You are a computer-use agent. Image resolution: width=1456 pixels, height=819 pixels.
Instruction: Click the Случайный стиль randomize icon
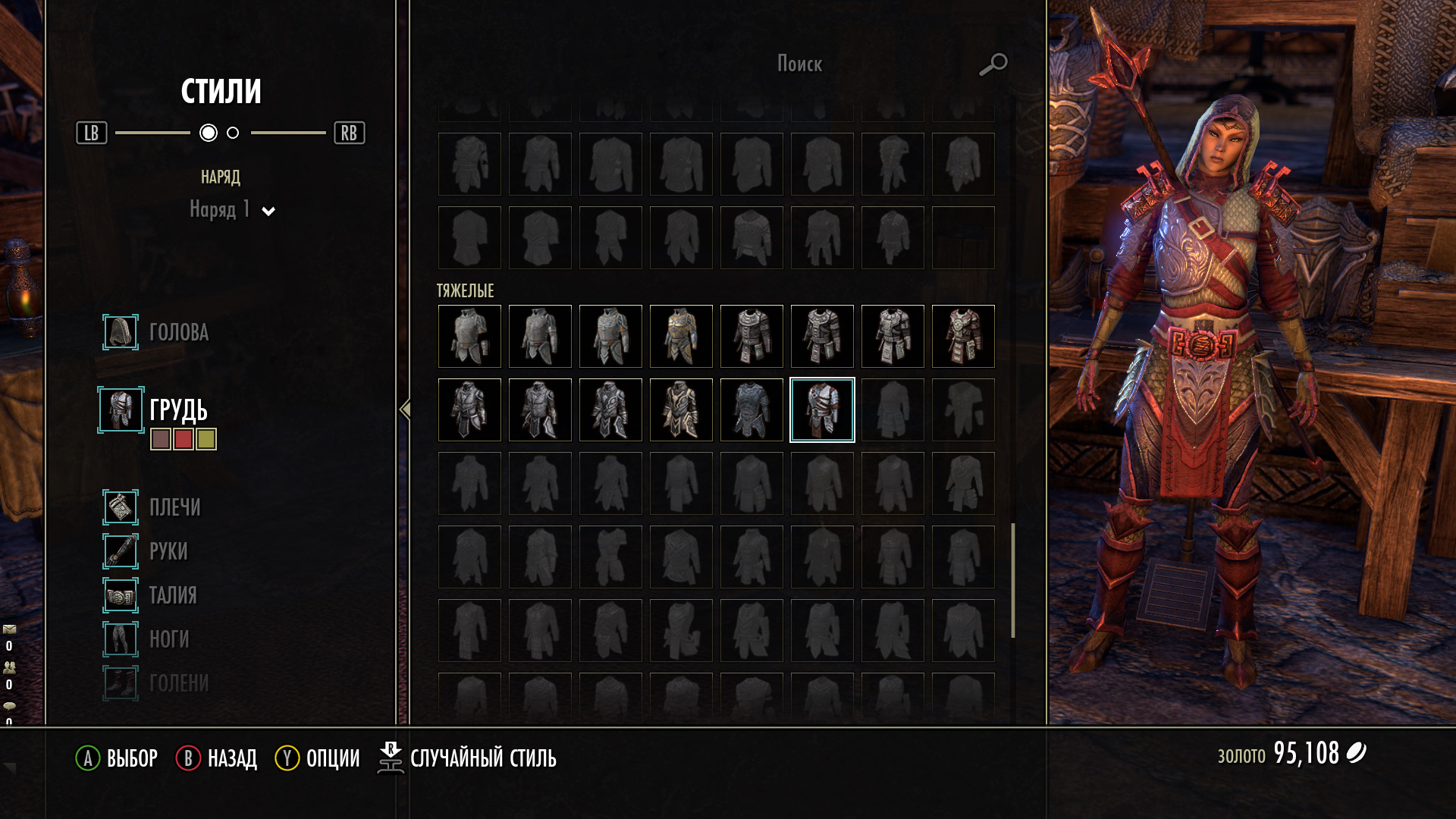pyautogui.click(x=391, y=758)
